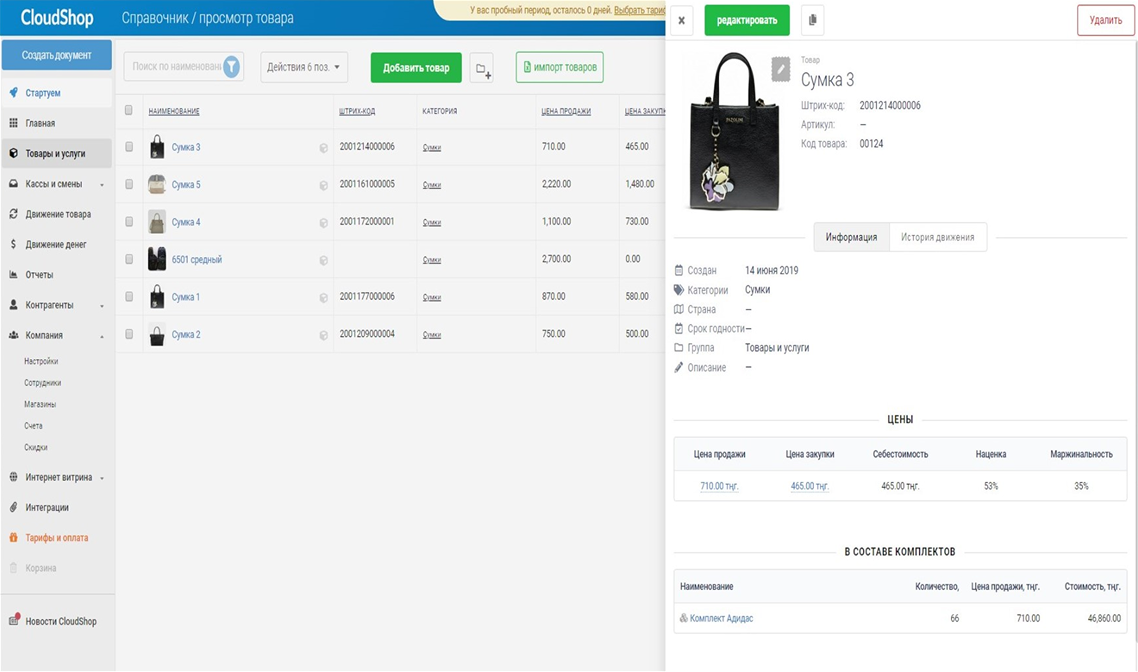The image size is (1138, 672).
Task: Click the pencil icon beside product image
Action: coord(781,68)
